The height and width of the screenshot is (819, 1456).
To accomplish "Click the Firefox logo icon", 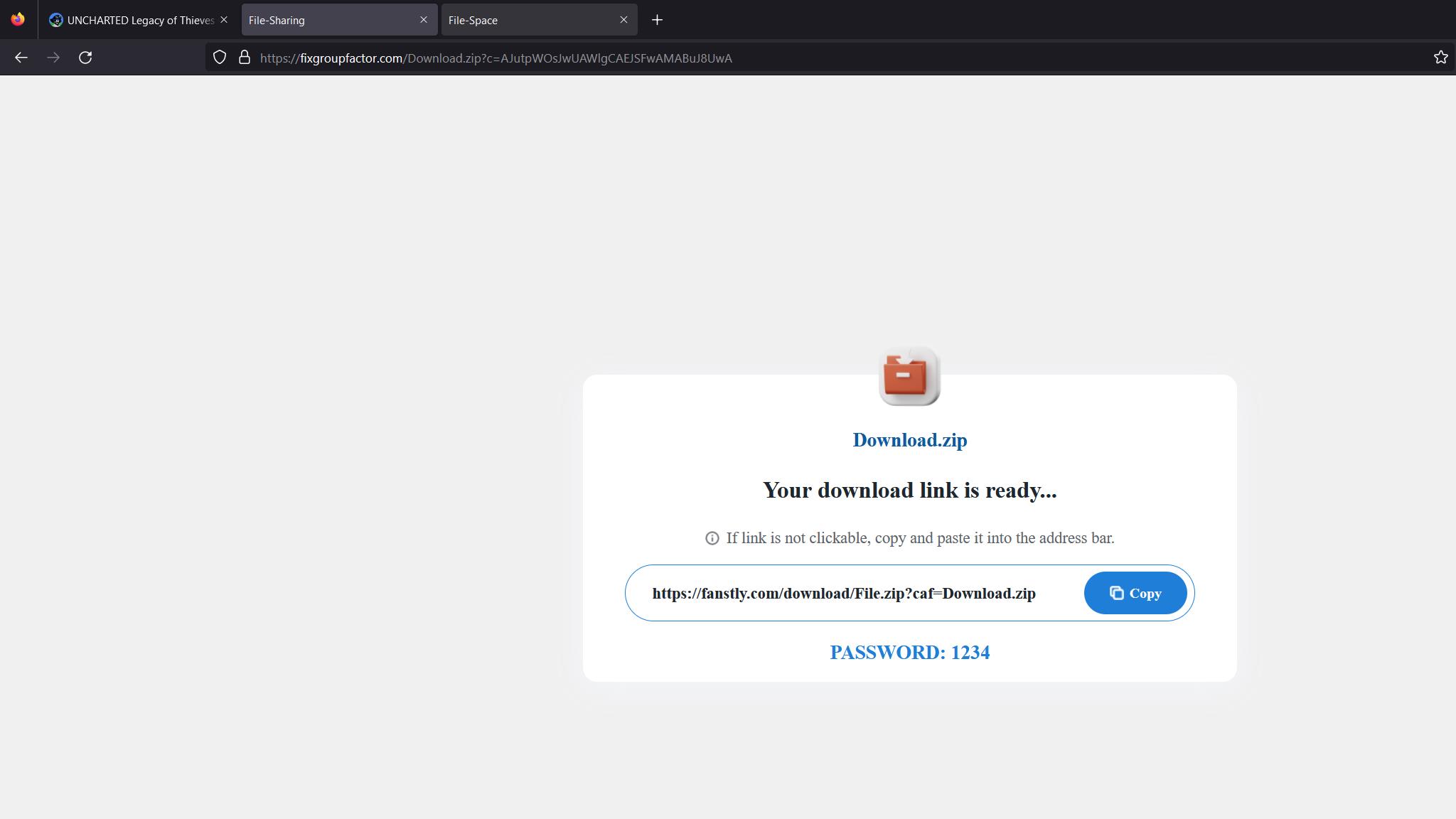I will (x=18, y=19).
